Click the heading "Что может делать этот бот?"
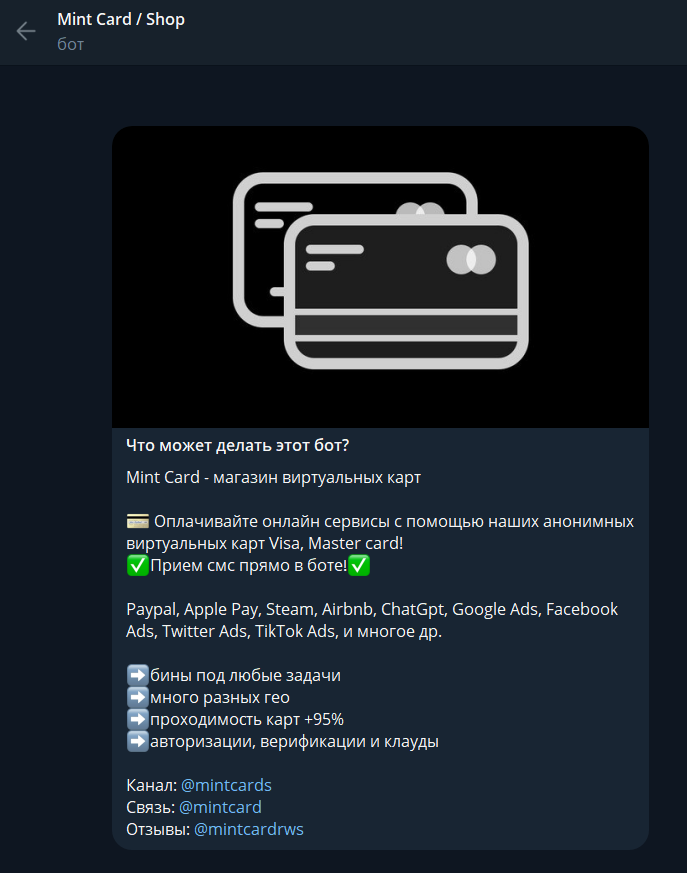This screenshot has height=873, width=687. [x=238, y=445]
